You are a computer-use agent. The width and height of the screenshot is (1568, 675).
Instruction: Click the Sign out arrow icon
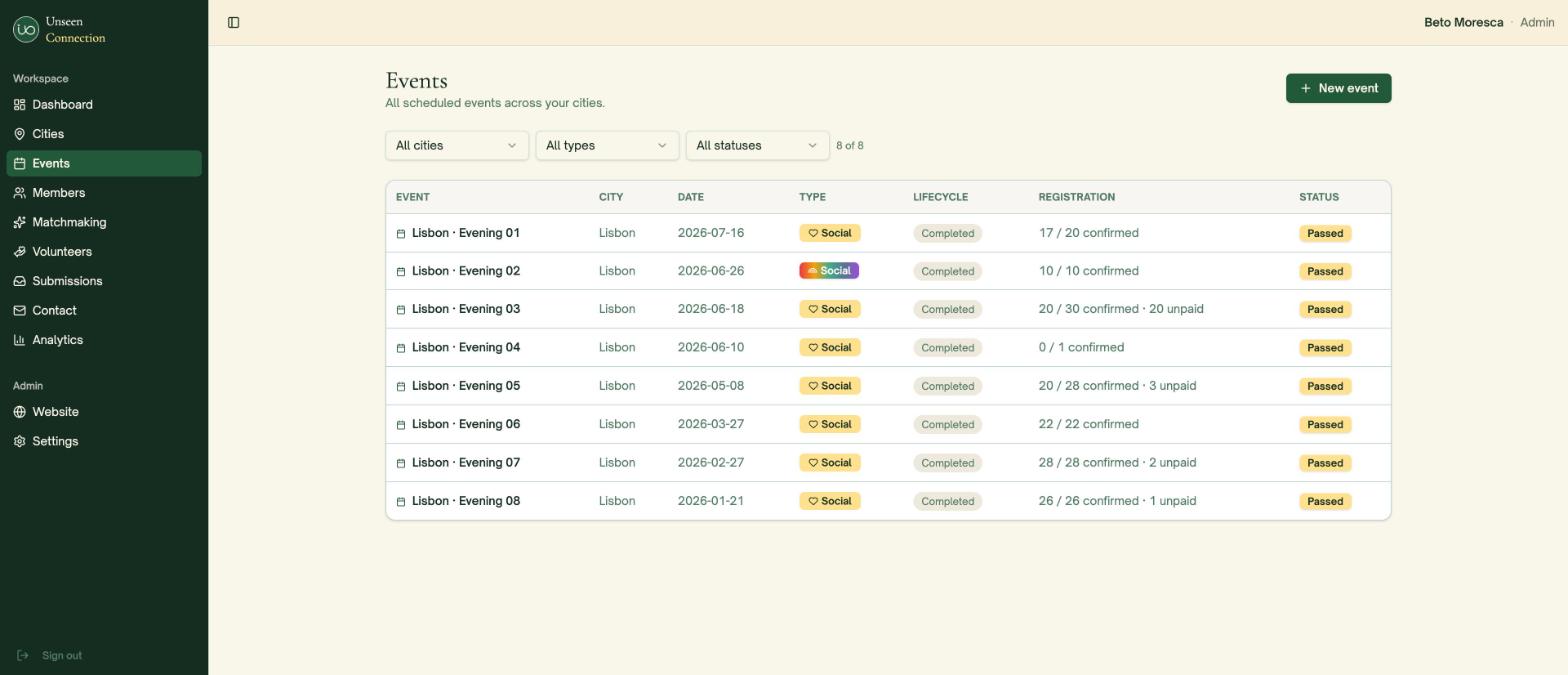[23, 656]
